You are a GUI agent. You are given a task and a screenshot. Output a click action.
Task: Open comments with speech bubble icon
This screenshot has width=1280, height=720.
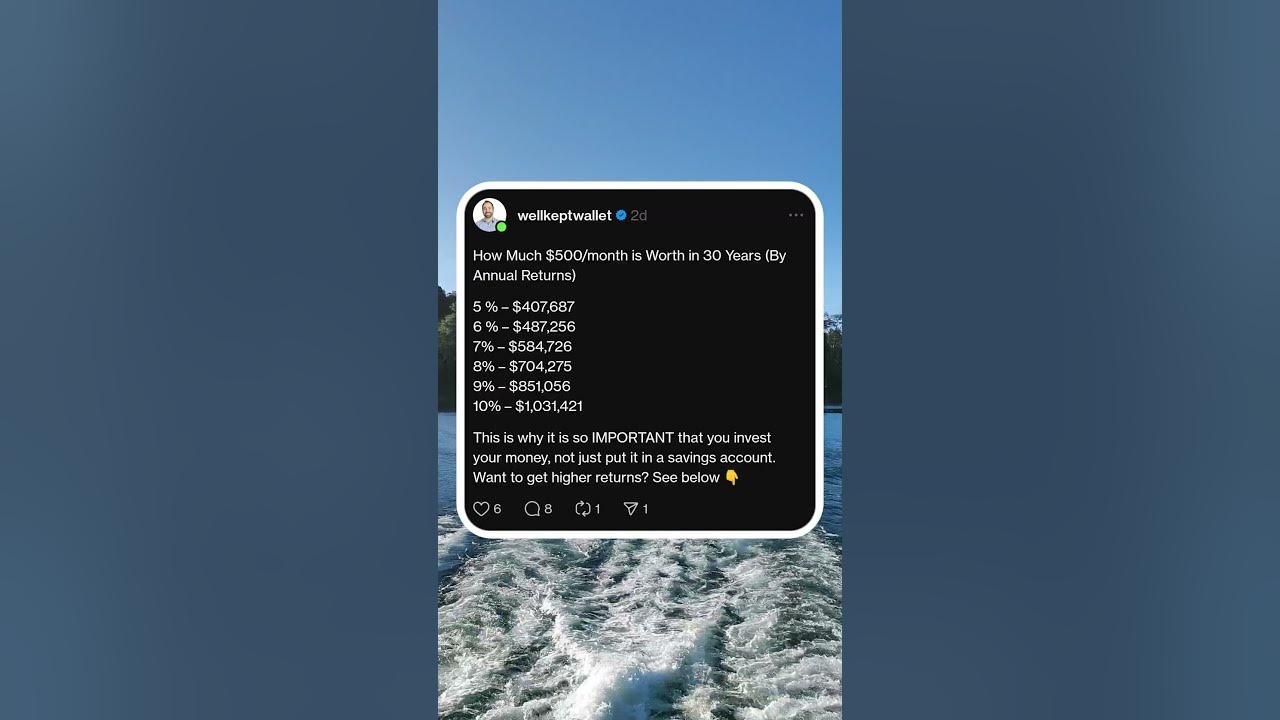click(532, 509)
